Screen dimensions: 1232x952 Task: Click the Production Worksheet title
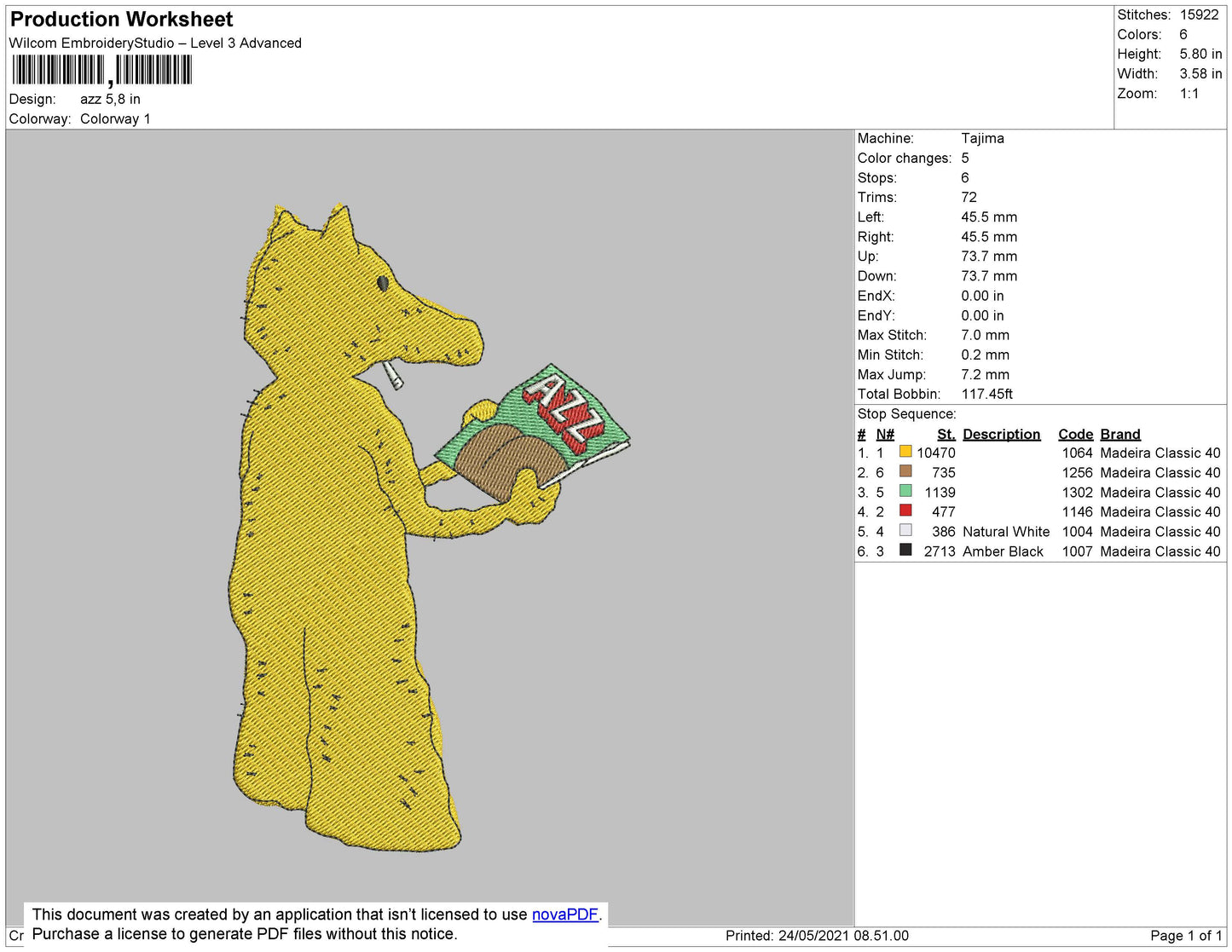(121, 19)
